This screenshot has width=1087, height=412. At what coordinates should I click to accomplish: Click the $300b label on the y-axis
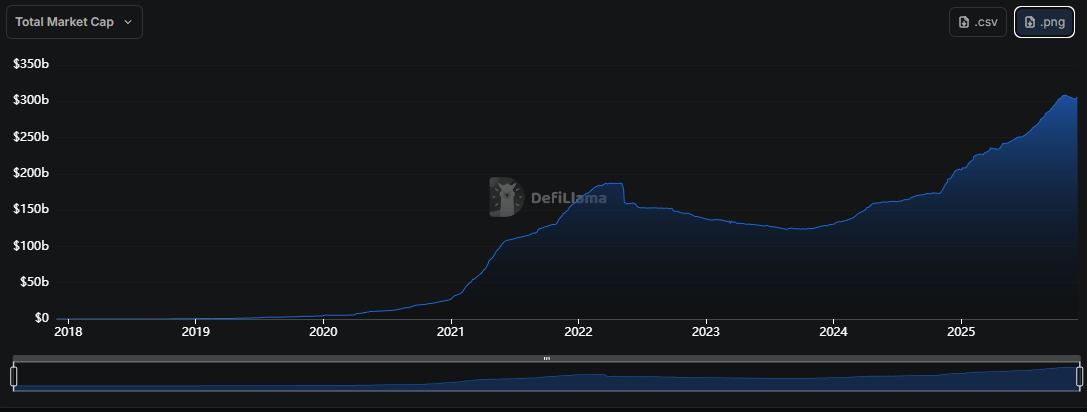[31, 101]
